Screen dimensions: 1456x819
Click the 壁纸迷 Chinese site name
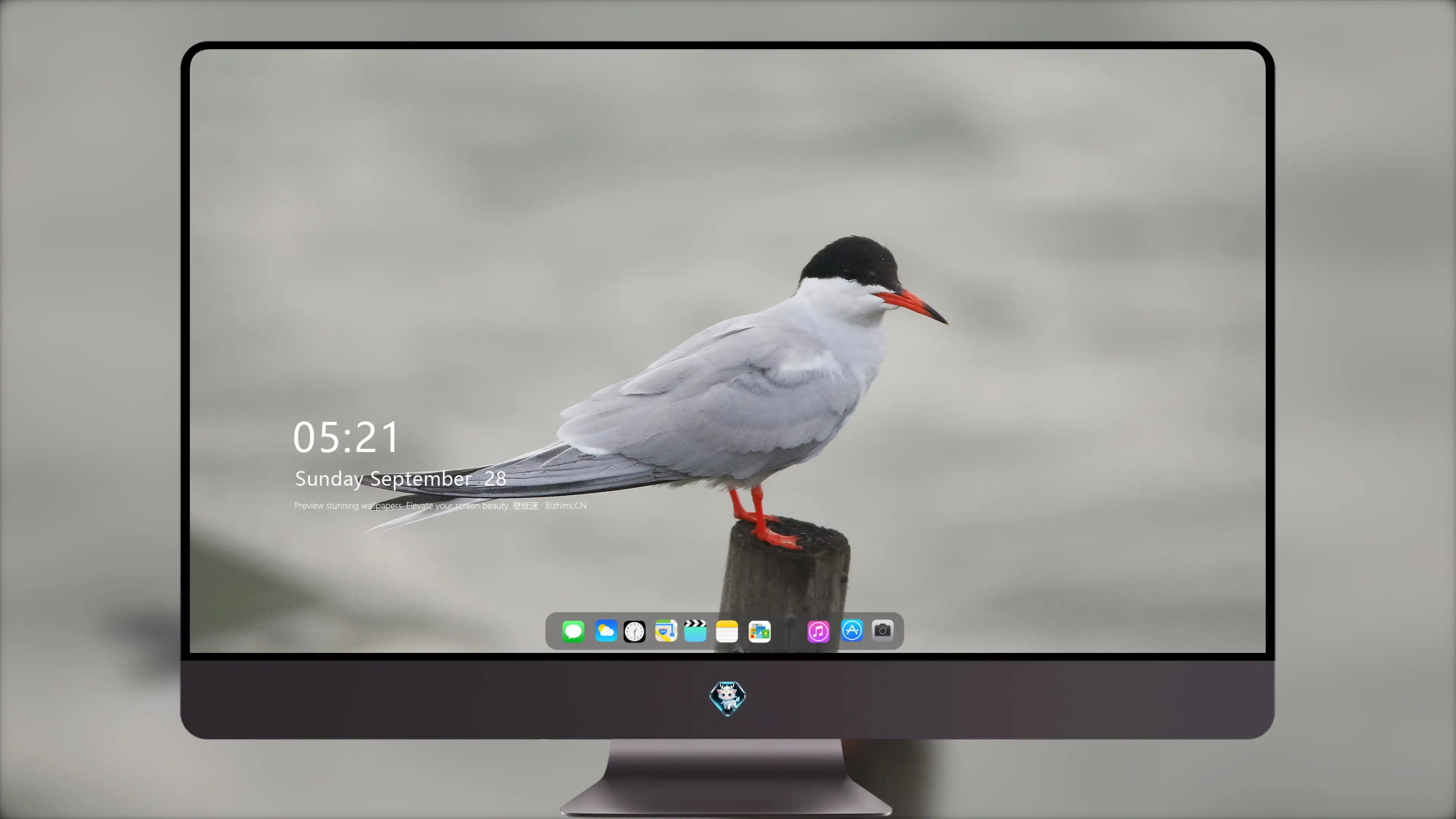pos(526,505)
